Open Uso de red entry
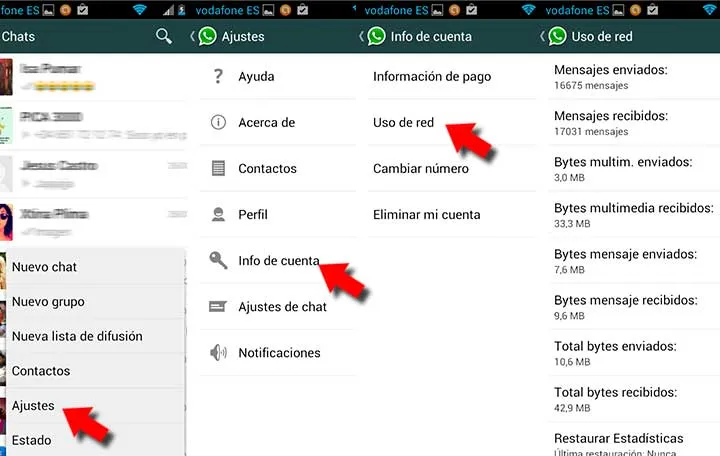This screenshot has height=456, width=720. coord(452,122)
